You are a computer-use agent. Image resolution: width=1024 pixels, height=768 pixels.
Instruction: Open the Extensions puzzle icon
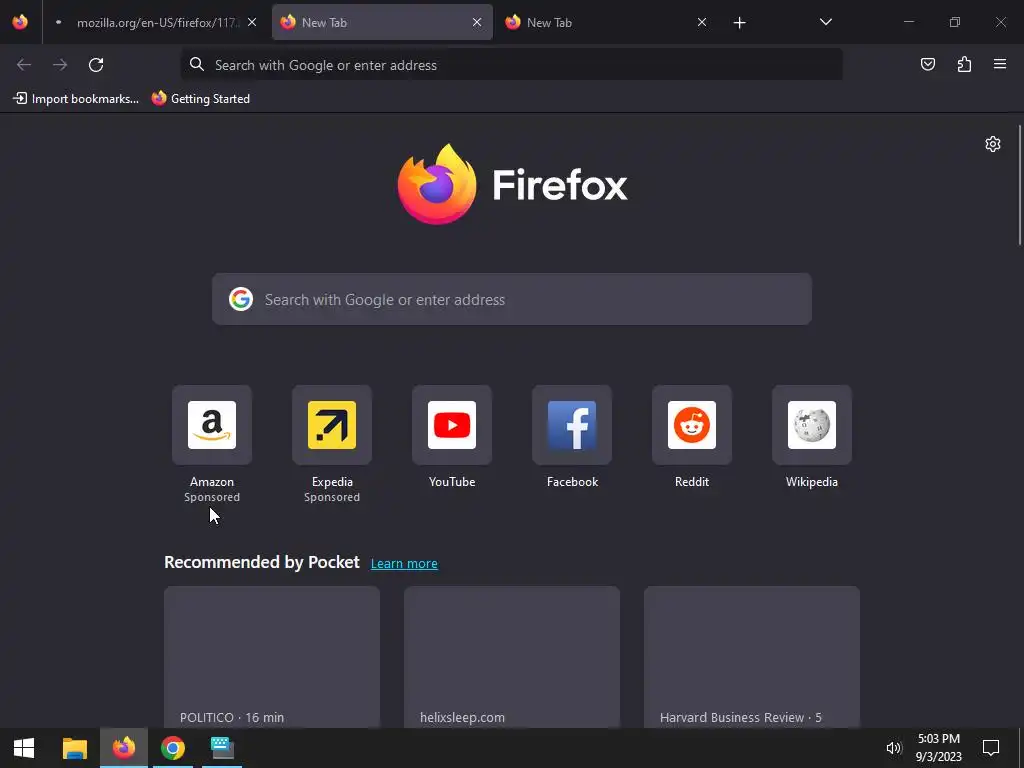click(x=964, y=64)
